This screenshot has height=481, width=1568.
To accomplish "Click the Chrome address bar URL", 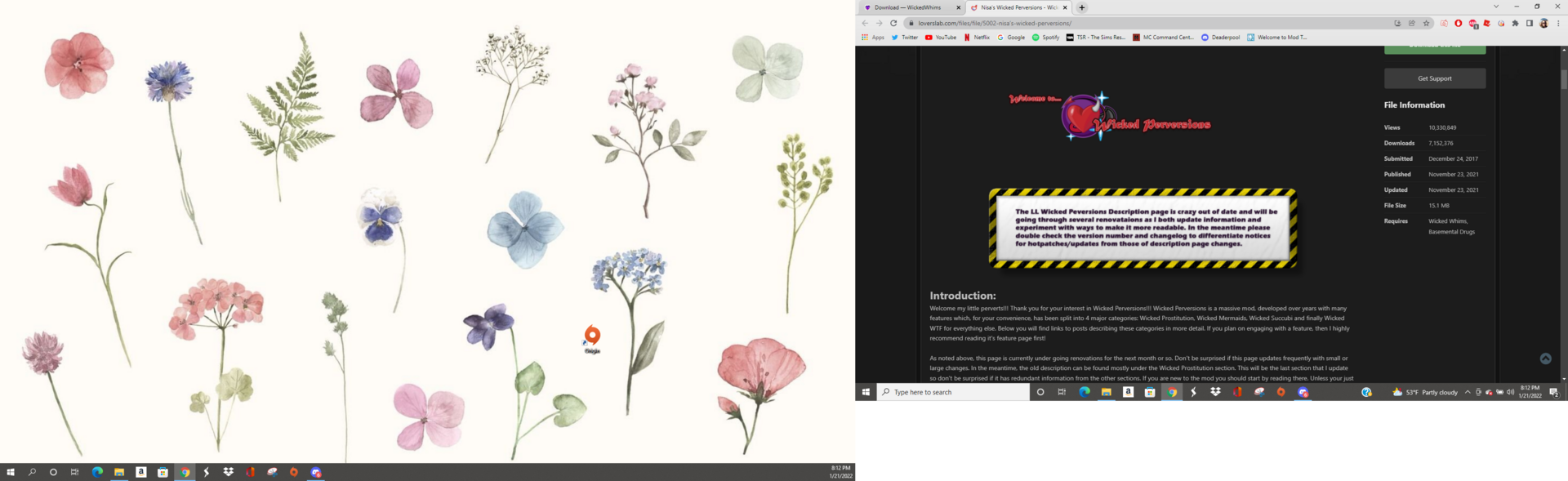I will point(994,23).
